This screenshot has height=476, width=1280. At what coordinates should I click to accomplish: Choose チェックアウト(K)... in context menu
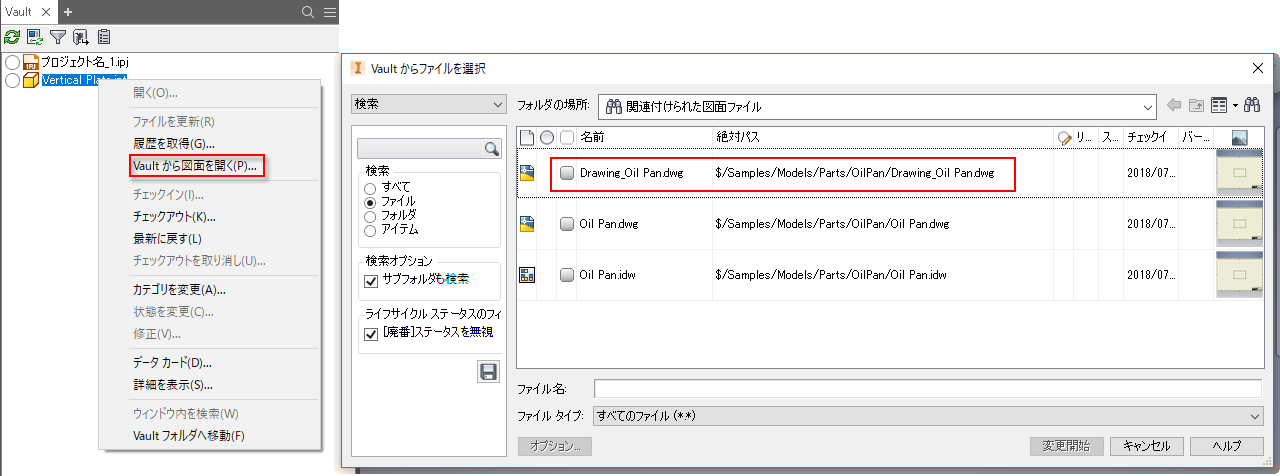tap(174, 217)
